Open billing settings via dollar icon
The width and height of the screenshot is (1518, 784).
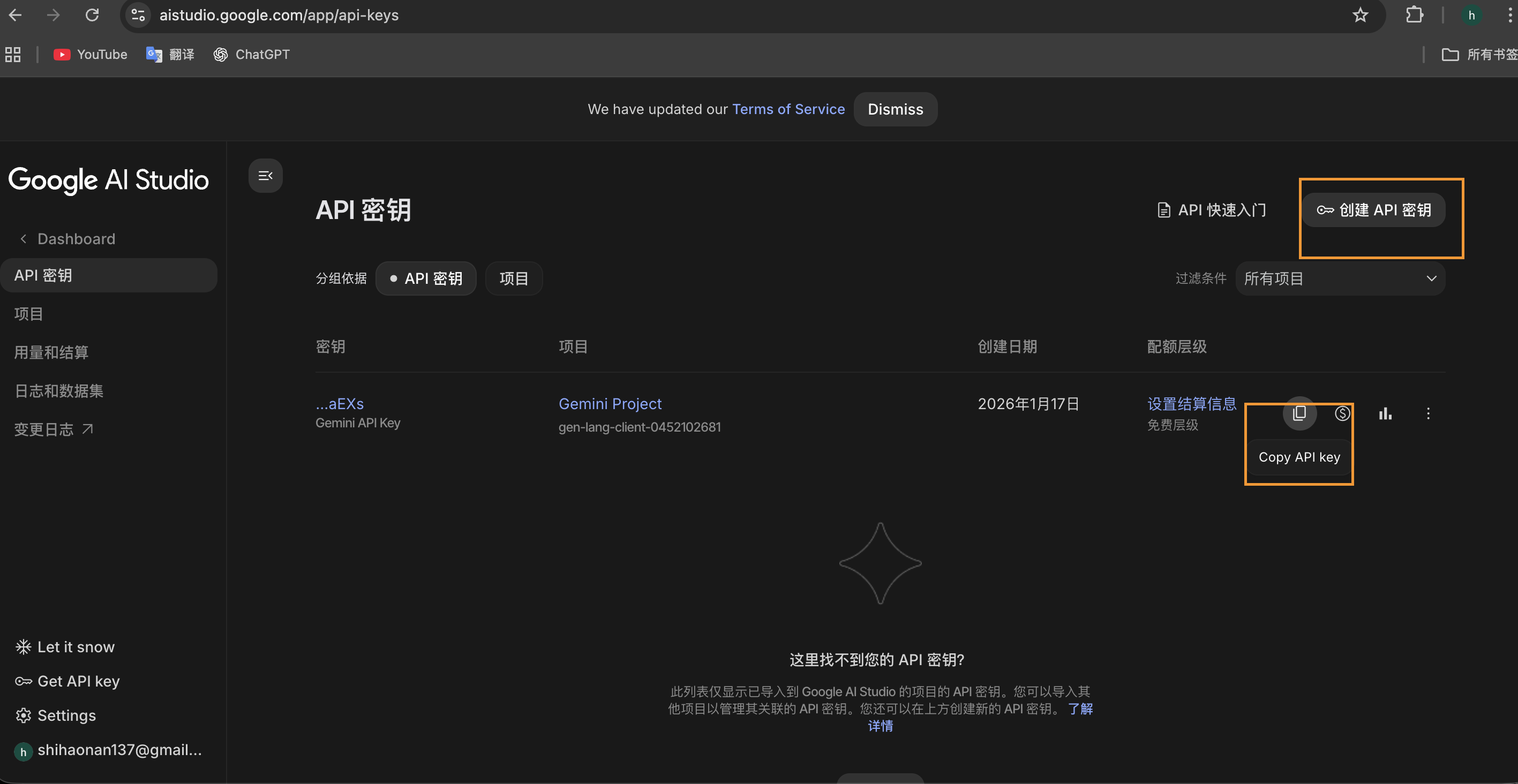[x=1342, y=413]
